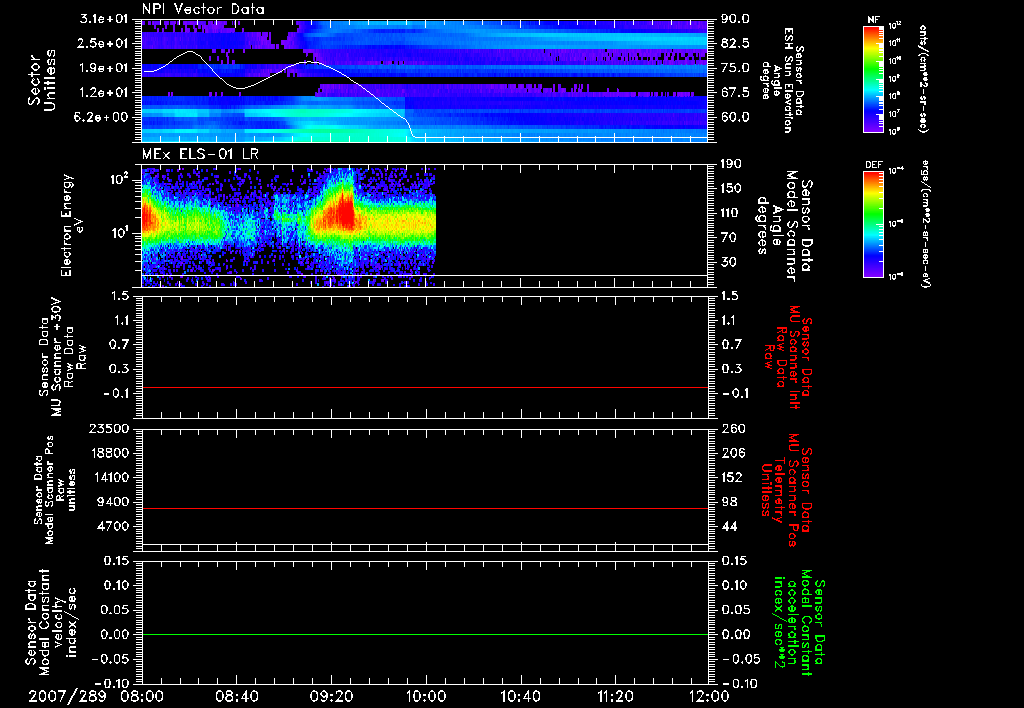1024x708 pixels.
Task: Click the "150" scanner angle tick label
Action: pos(732,189)
